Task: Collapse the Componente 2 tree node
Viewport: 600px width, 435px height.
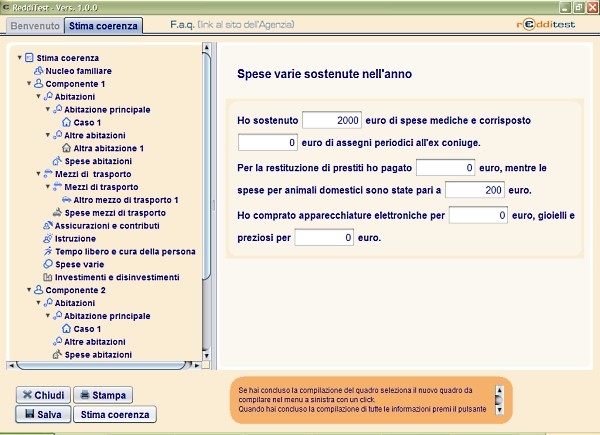Action: [x=29, y=290]
